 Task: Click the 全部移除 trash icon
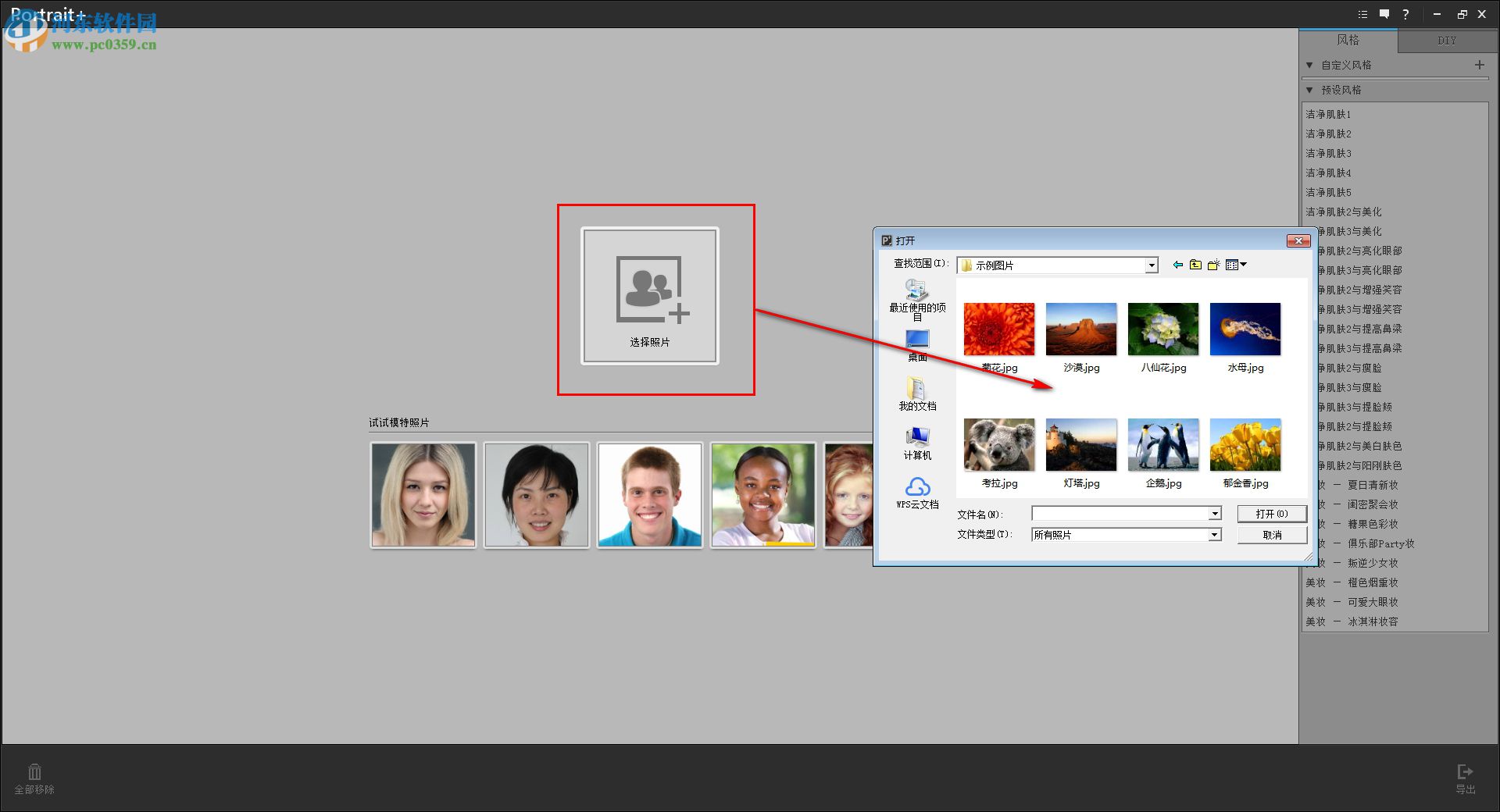pyautogui.click(x=34, y=772)
